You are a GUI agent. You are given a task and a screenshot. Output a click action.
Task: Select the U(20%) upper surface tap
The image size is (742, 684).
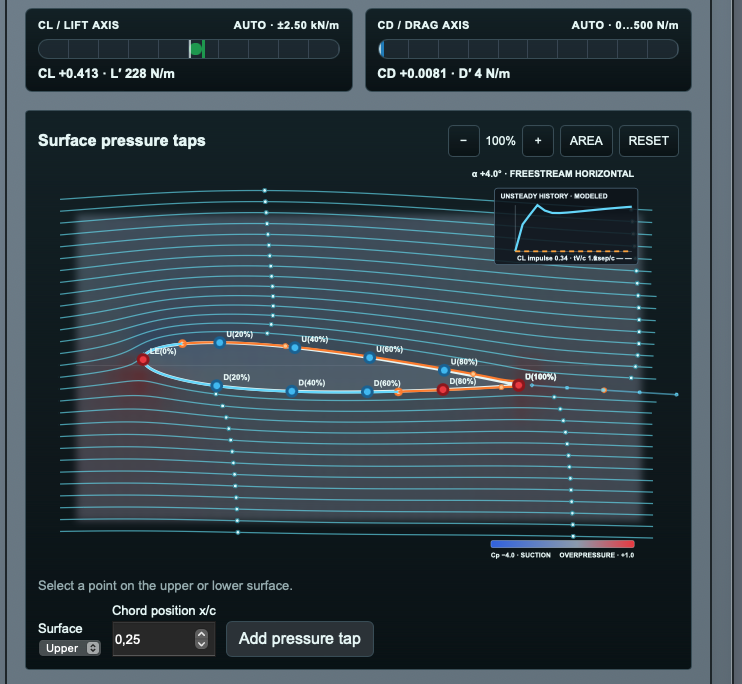tap(220, 342)
